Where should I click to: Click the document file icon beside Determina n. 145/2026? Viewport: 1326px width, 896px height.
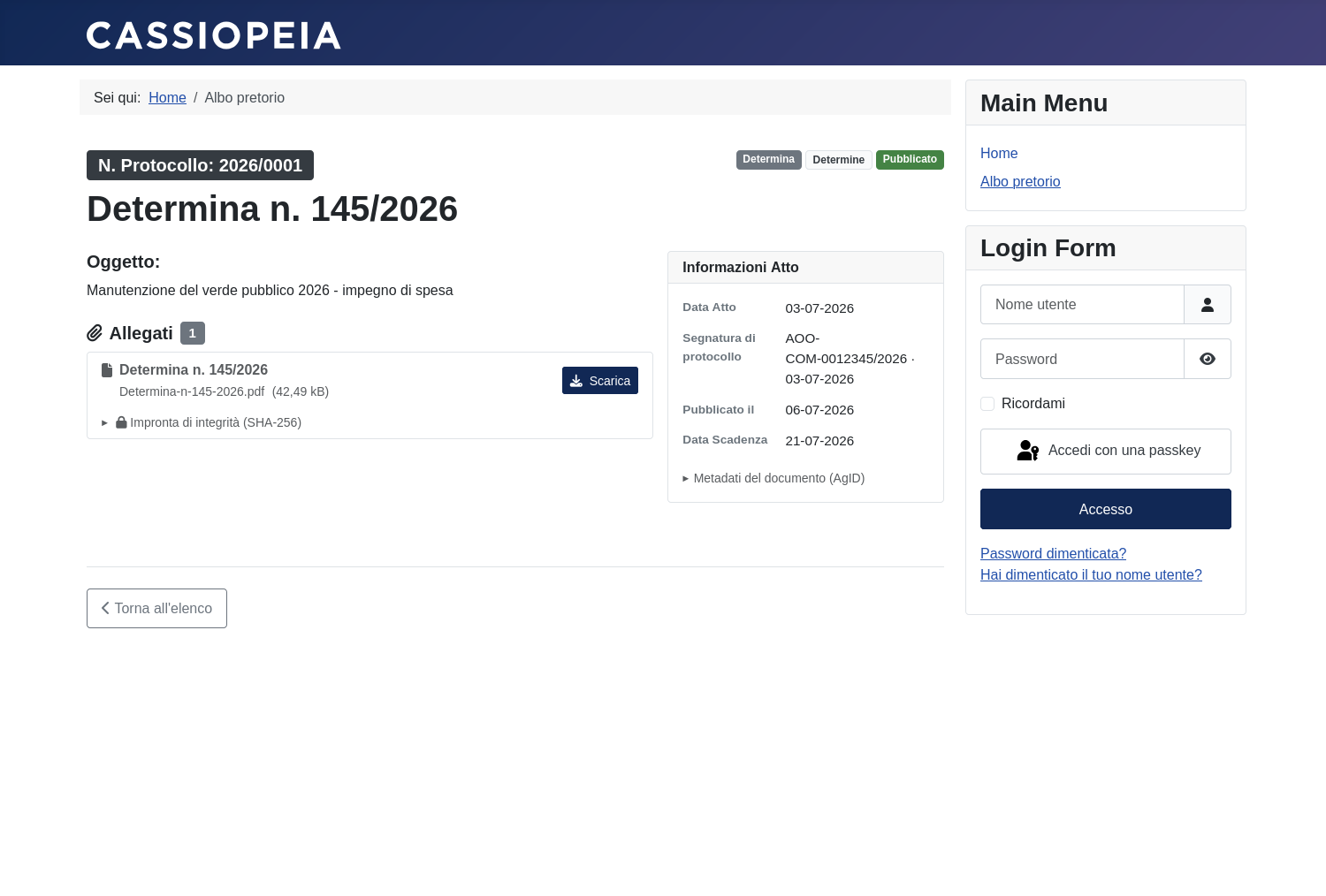pos(107,370)
